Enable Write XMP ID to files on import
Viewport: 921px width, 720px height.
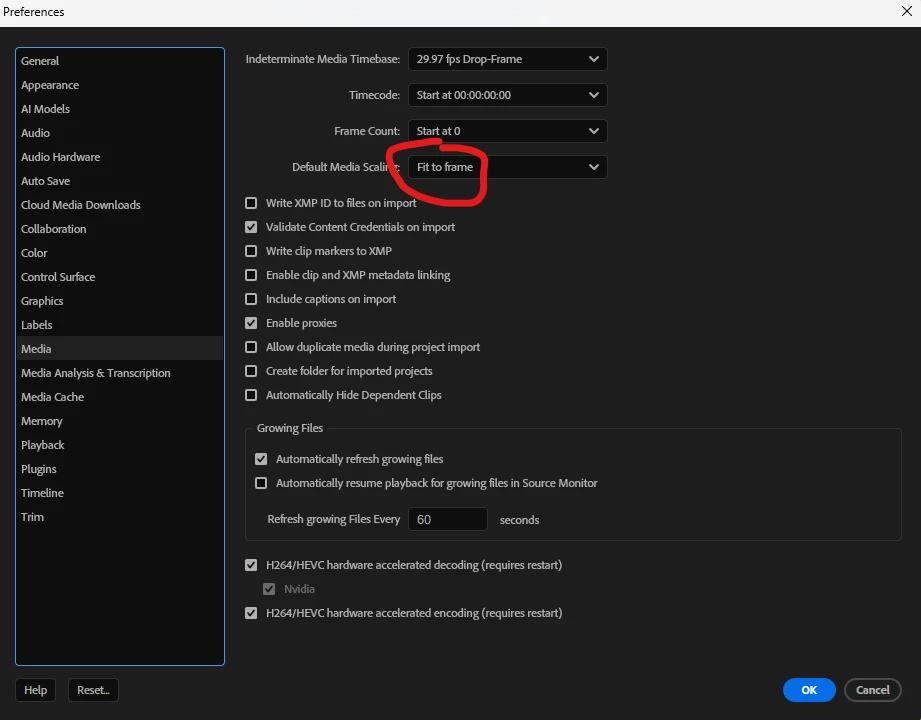point(251,203)
